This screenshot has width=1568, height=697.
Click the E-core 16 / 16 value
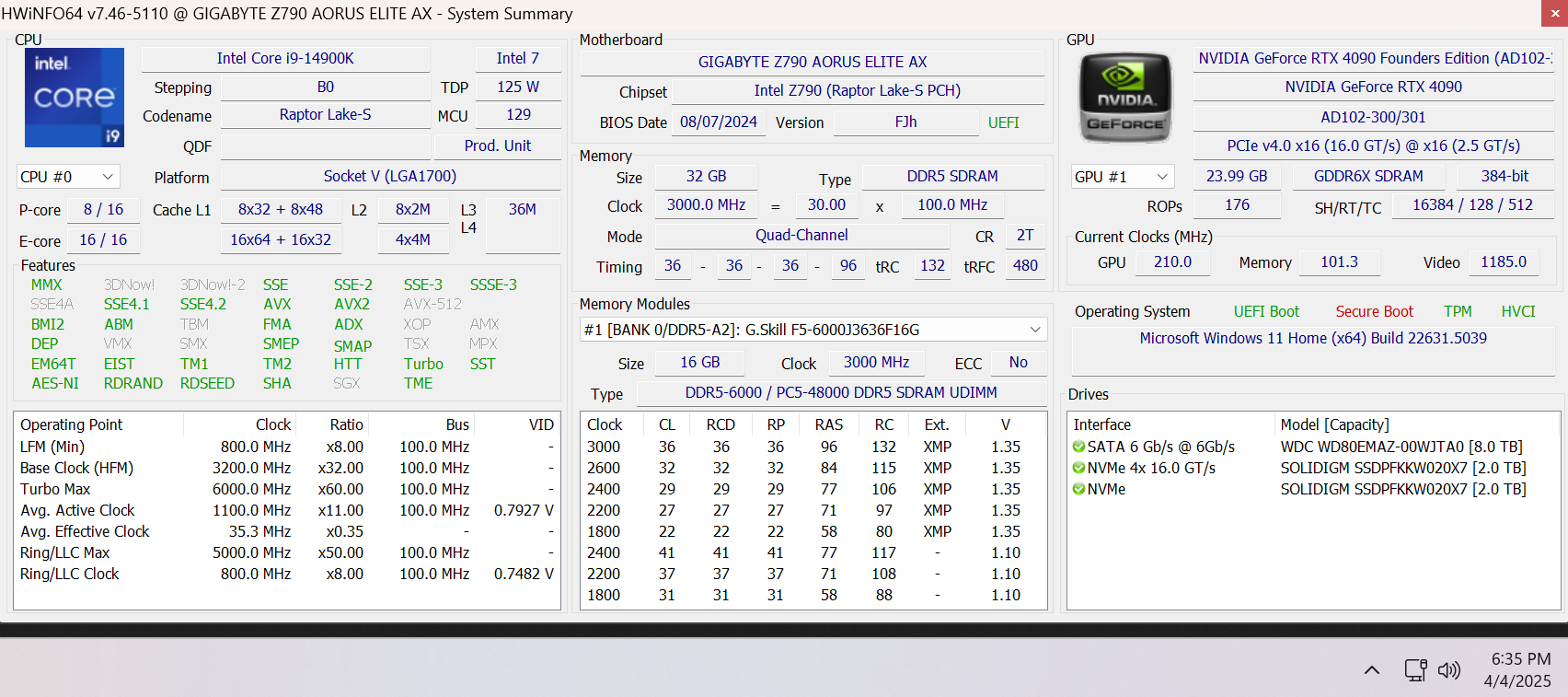click(103, 239)
